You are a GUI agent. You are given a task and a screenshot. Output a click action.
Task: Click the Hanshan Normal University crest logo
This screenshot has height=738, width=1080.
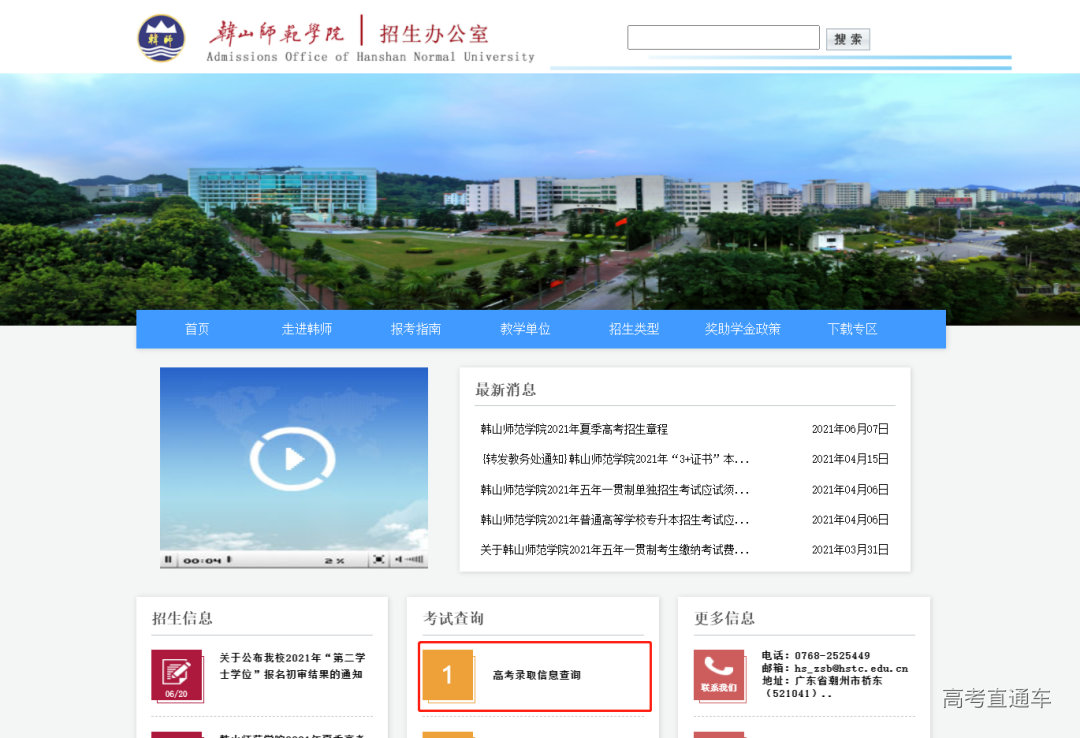[x=163, y=36]
